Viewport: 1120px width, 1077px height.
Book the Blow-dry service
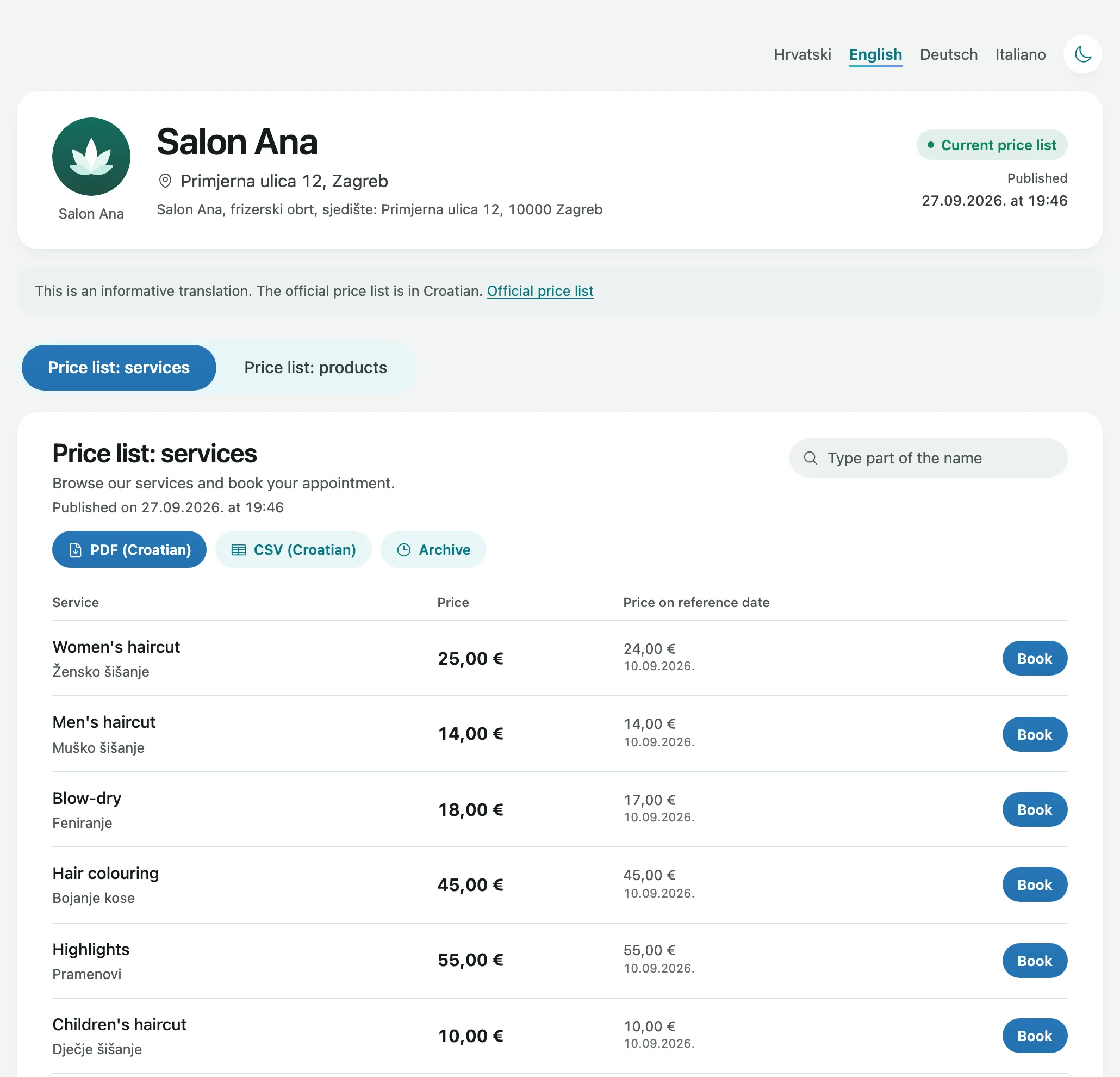pyautogui.click(x=1034, y=809)
